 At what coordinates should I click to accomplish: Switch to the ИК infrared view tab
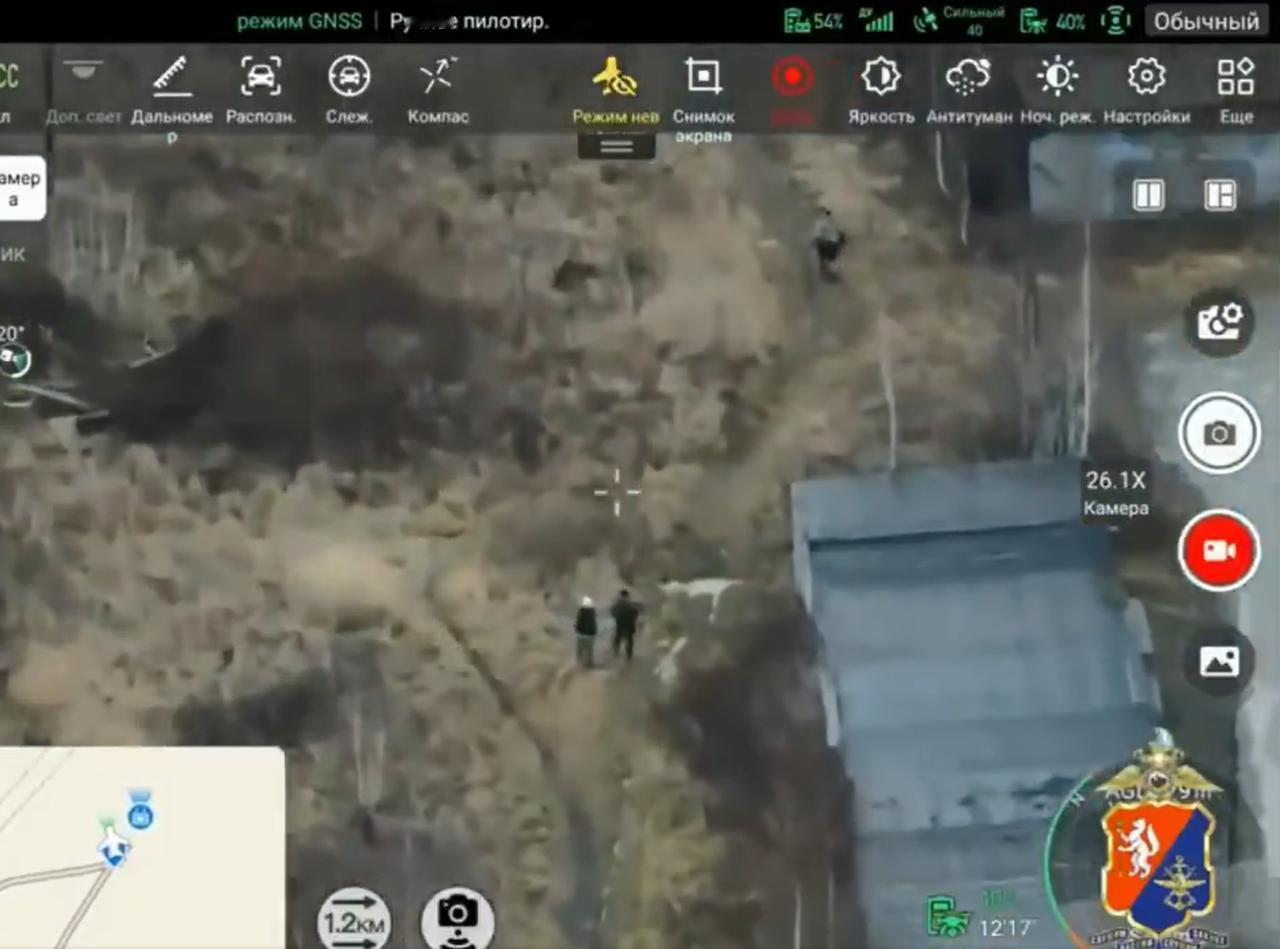pyautogui.click(x=13, y=254)
